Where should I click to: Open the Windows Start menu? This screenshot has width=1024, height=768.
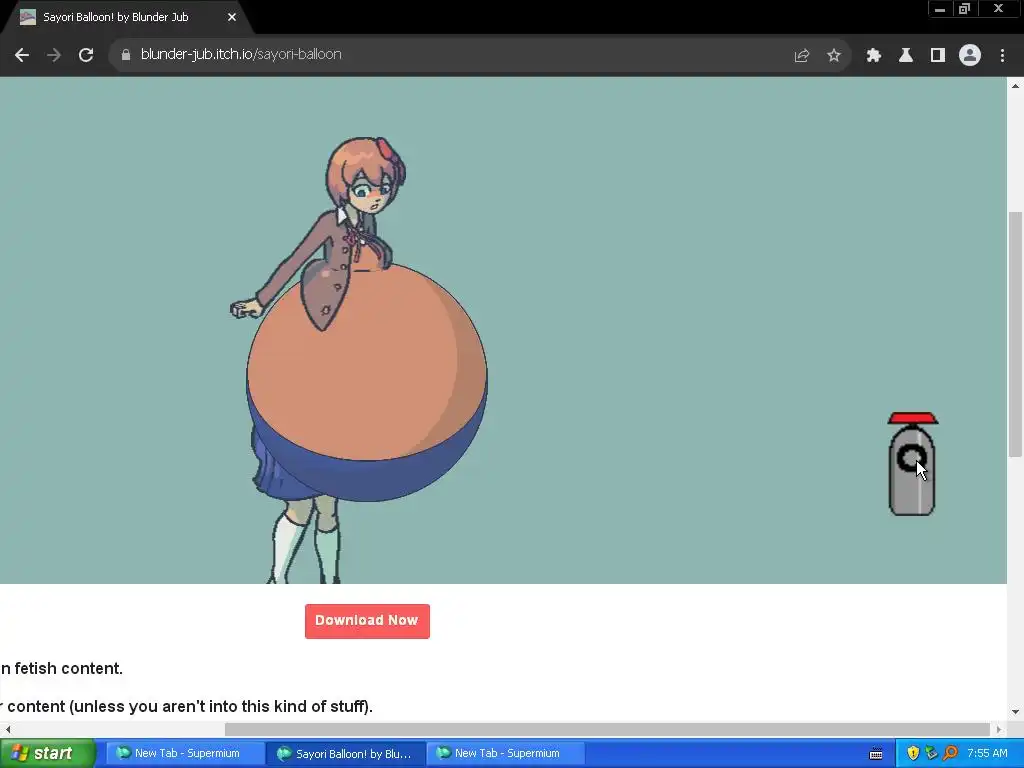pos(46,754)
